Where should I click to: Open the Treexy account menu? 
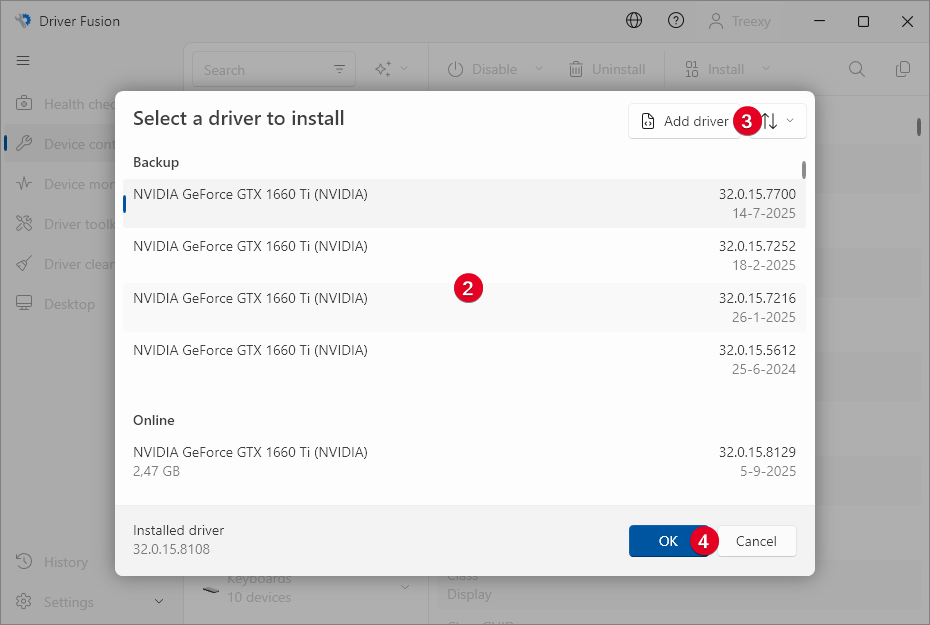739,21
